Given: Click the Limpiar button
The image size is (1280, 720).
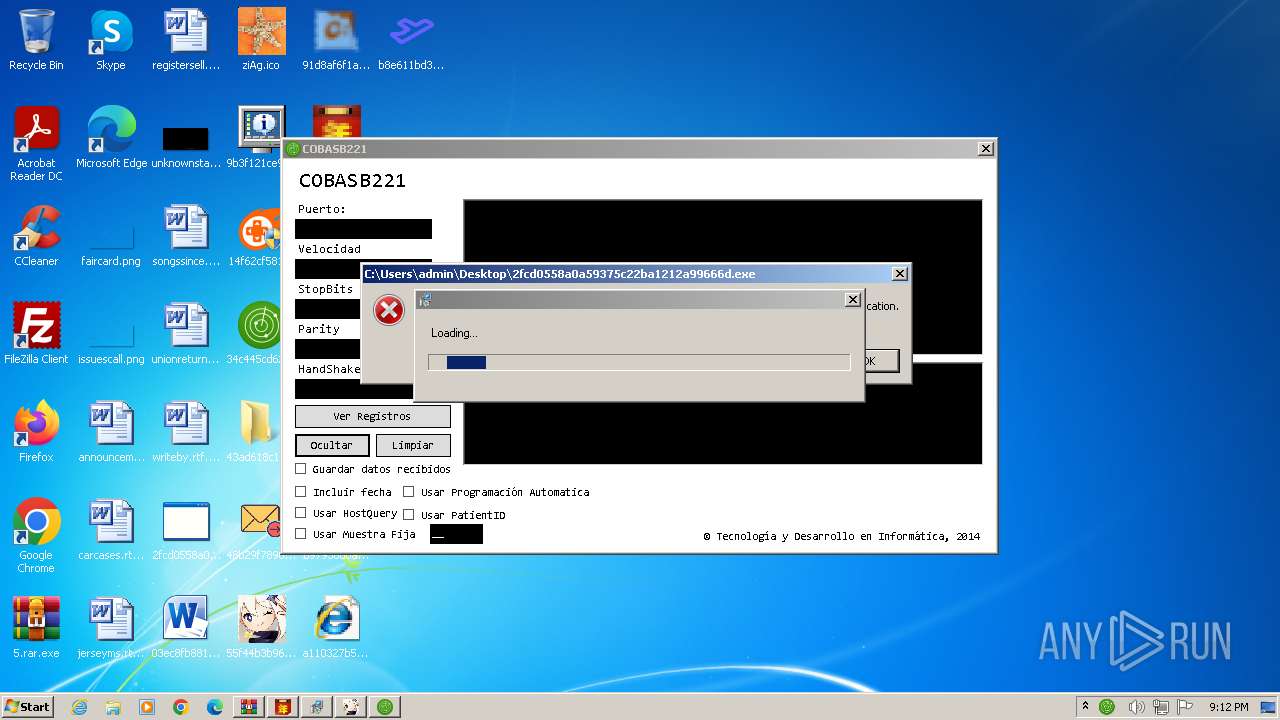Looking at the screenshot, I should [413, 445].
